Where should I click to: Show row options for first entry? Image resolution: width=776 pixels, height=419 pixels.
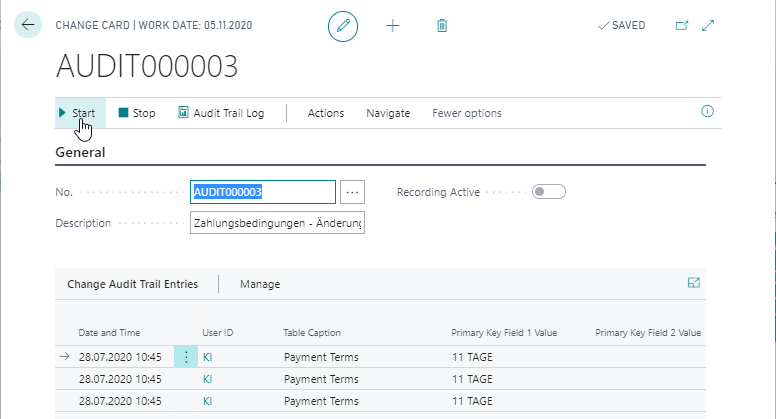[x=186, y=357]
